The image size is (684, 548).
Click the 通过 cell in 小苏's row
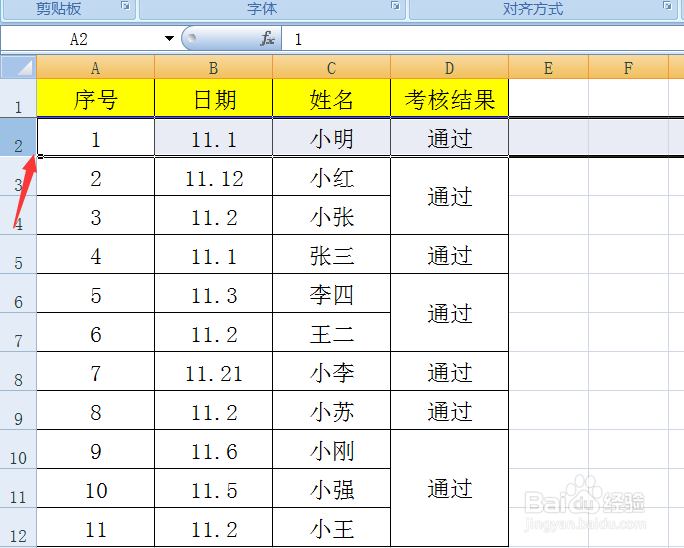[x=449, y=410]
